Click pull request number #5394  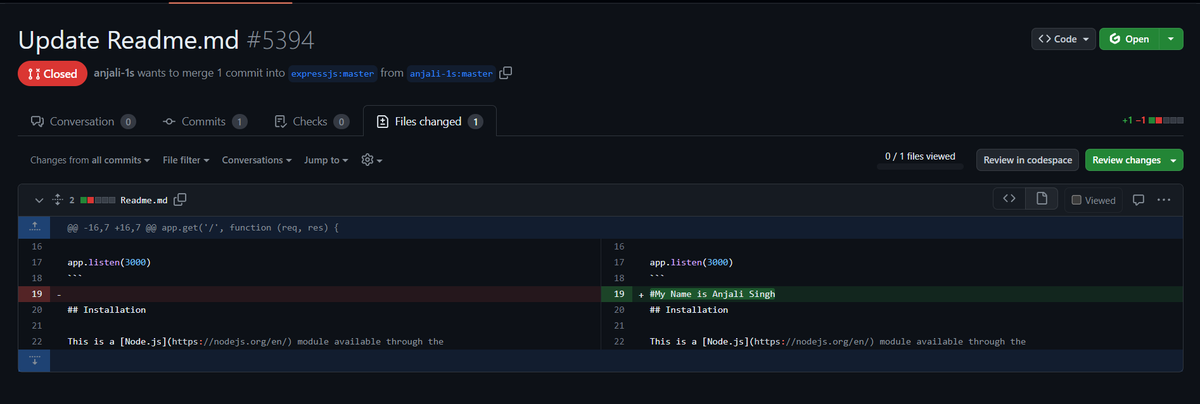coord(280,40)
